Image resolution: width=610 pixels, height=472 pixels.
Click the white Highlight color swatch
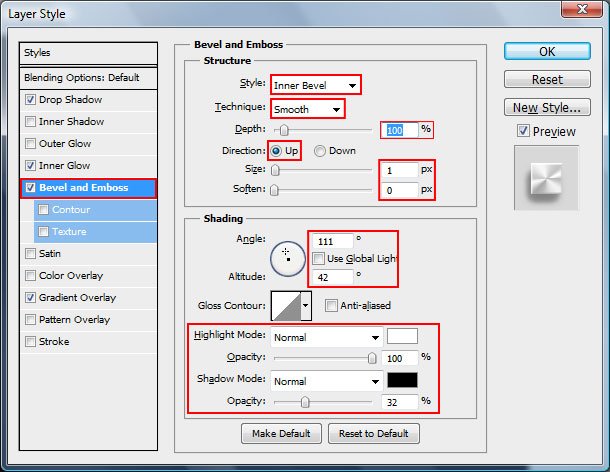(402, 336)
